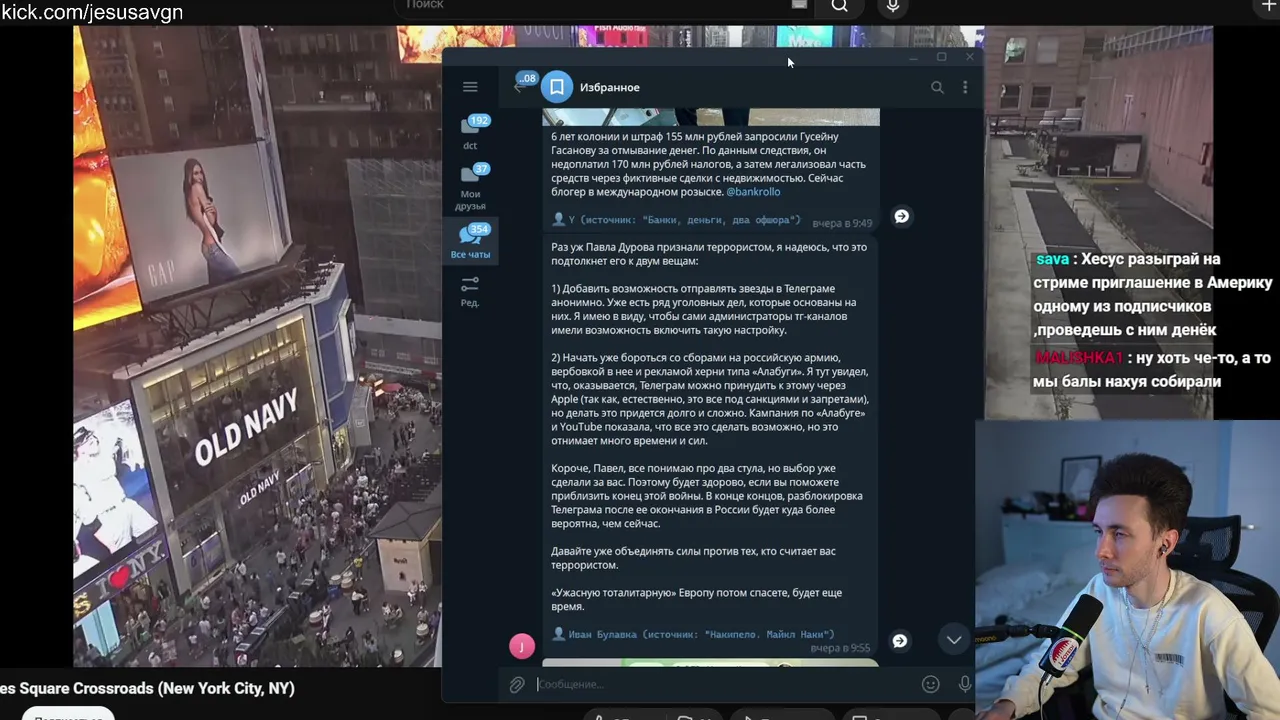Record a voice message in Telegram
Viewport: 1280px width, 720px height.
pyautogui.click(x=964, y=685)
